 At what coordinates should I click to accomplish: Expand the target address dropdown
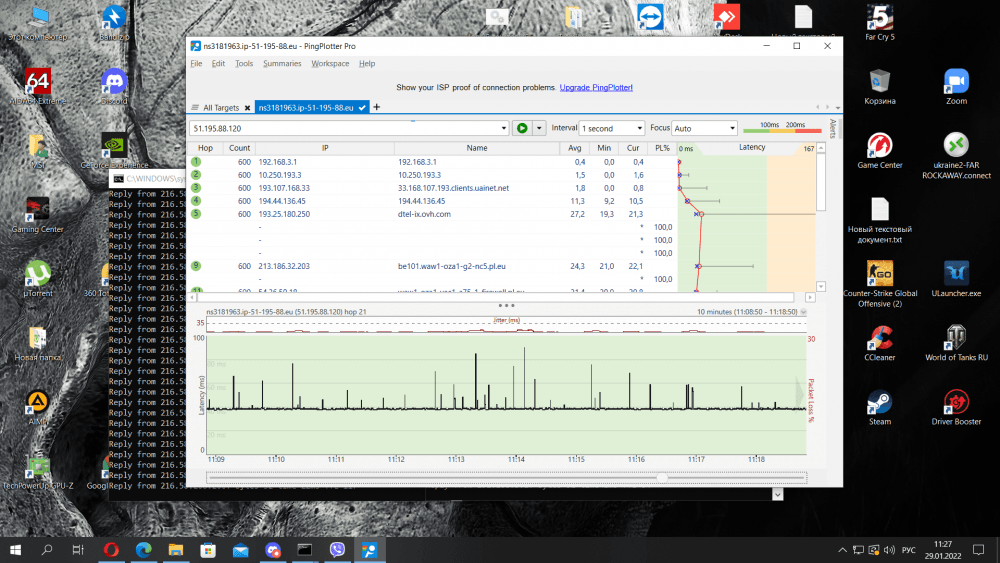504,128
